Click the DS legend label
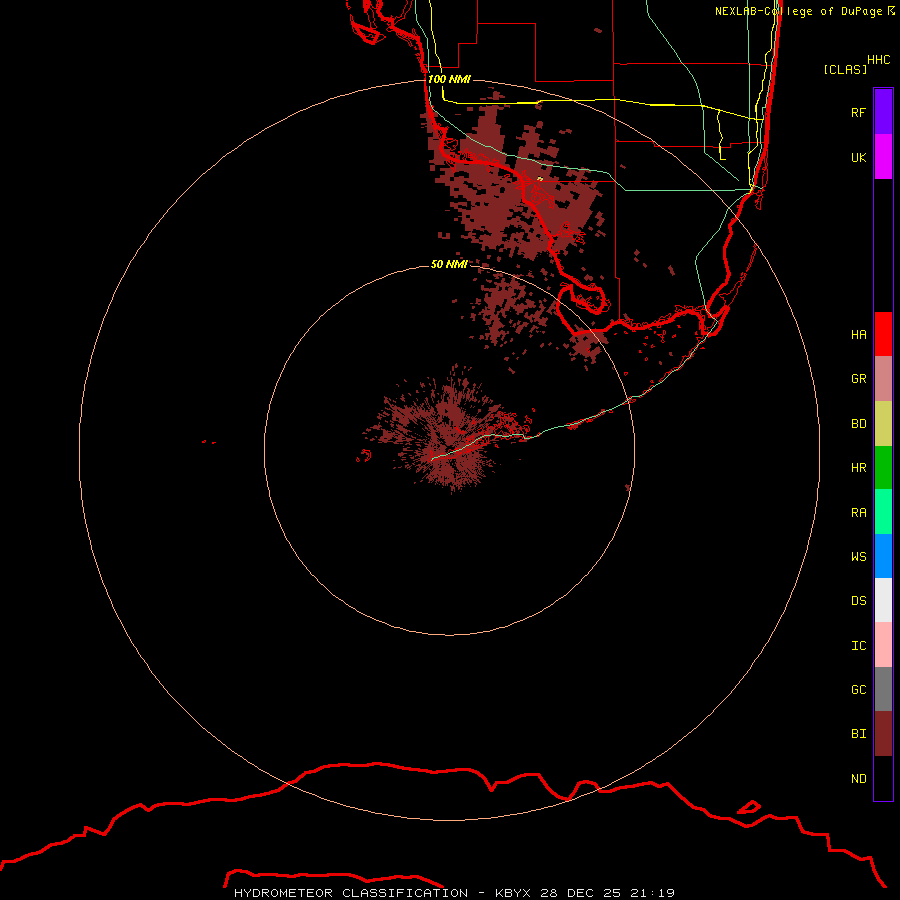This screenshot has height=900, width=900. pyautogui.click(x=858, y=600)
